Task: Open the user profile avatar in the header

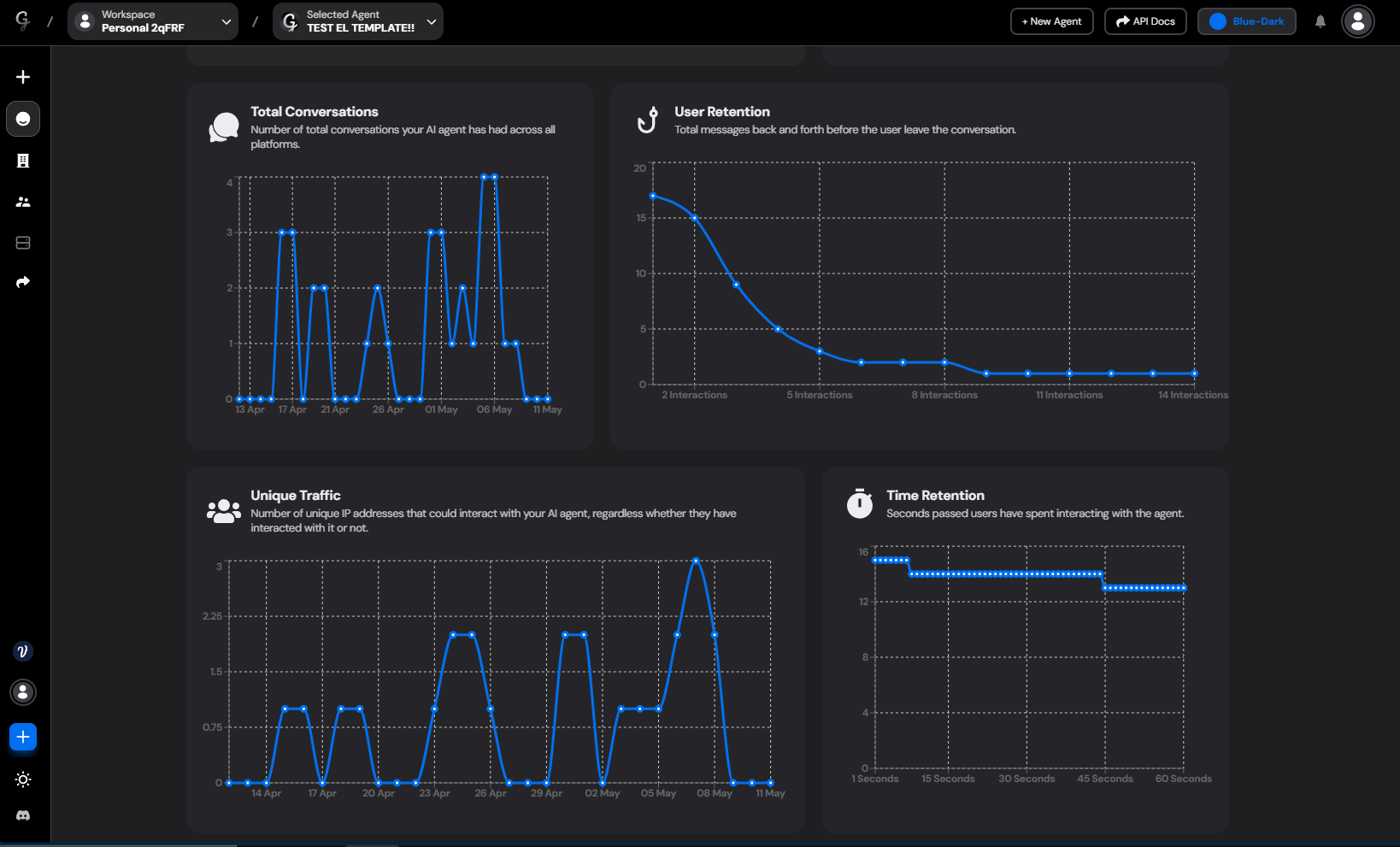Action: pos(1358,21)
